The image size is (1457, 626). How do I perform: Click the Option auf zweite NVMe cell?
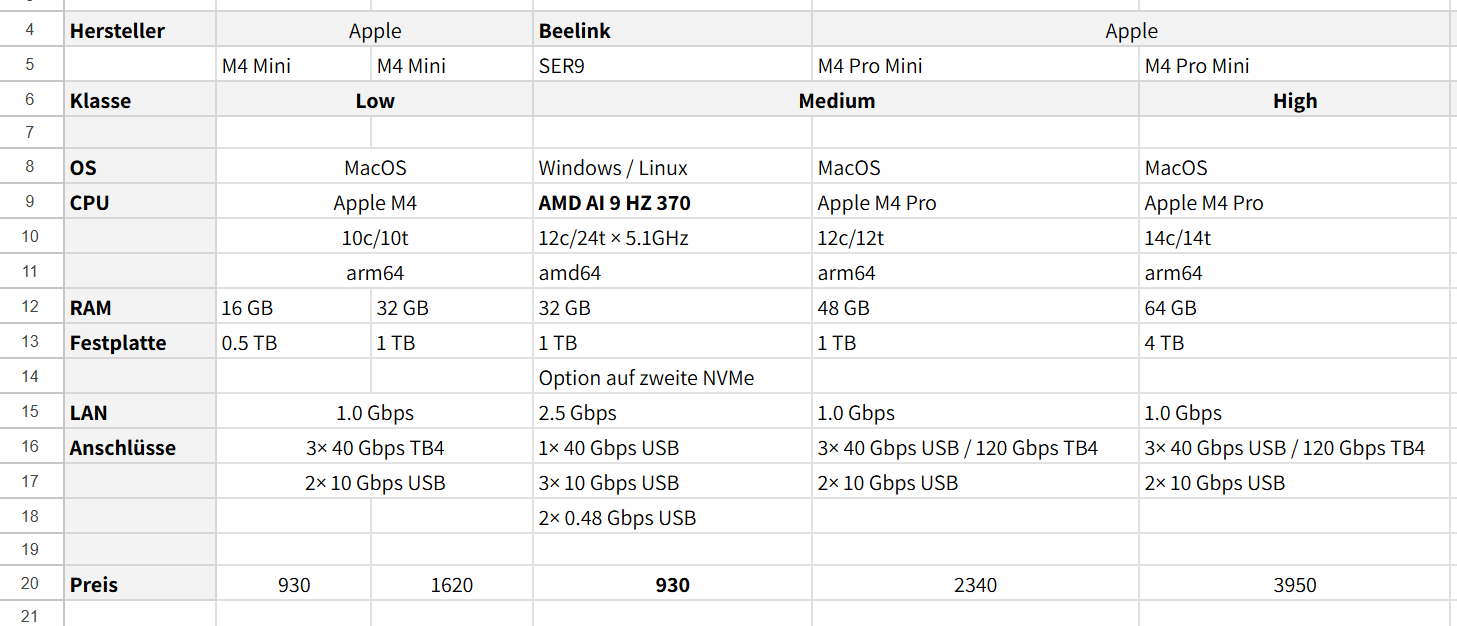pos(673,378)
